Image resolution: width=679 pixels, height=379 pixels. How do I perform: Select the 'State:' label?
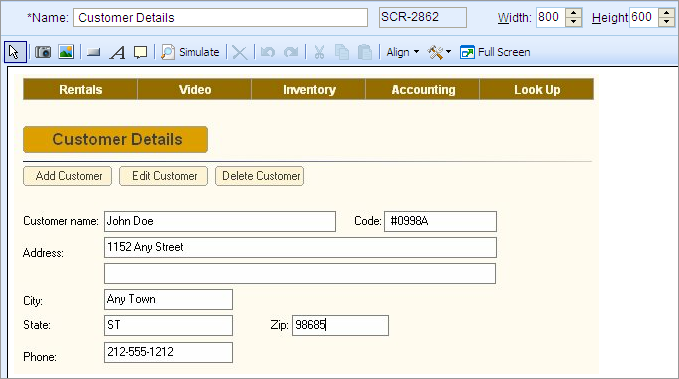37,325
